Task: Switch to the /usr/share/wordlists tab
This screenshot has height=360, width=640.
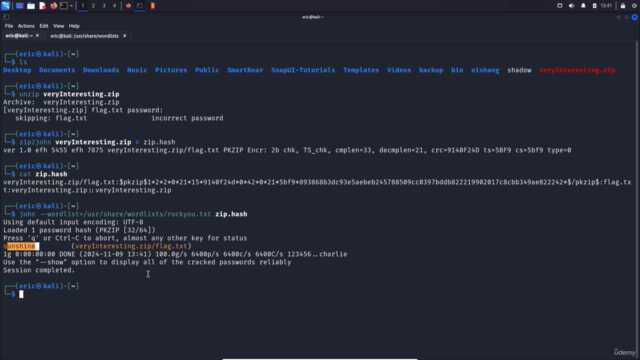Action: [x=84, y=36]
